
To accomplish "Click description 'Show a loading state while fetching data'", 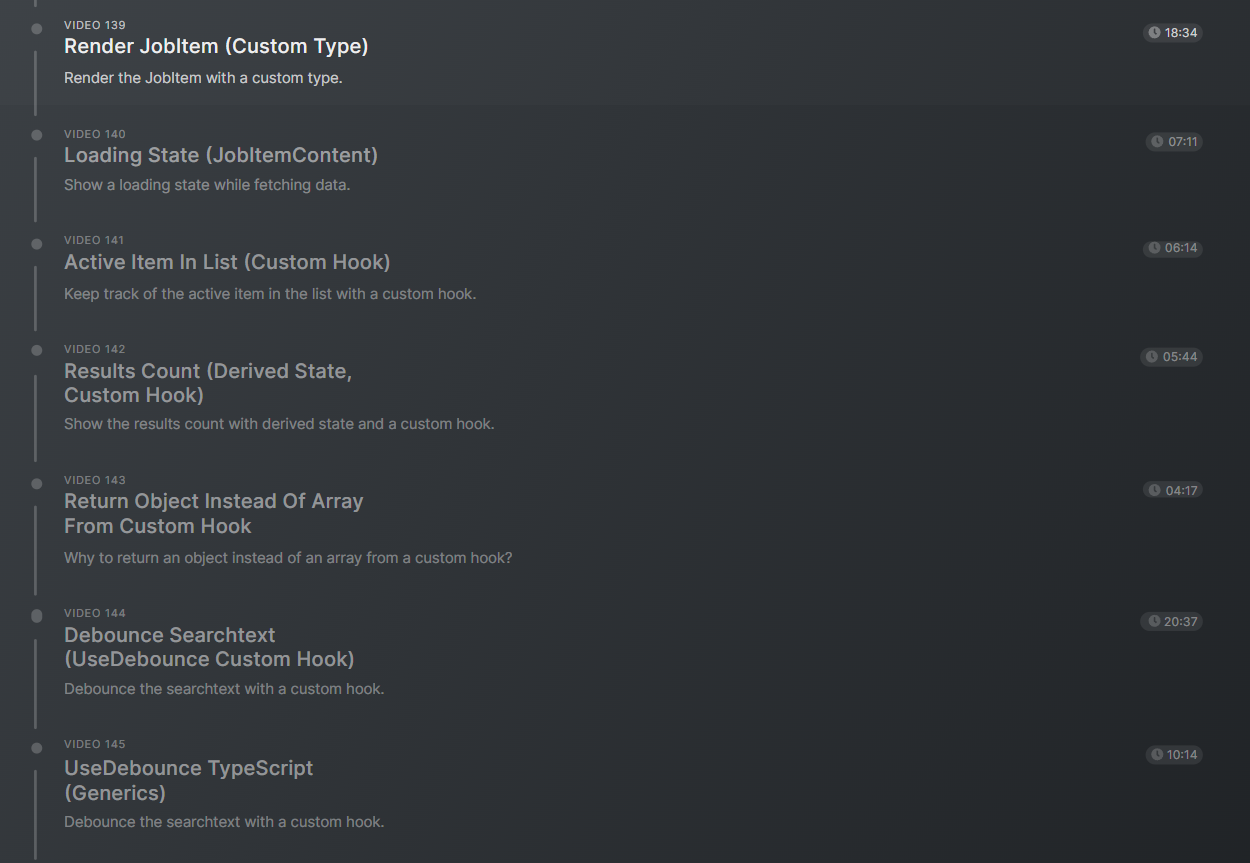I will coord(207,185).
